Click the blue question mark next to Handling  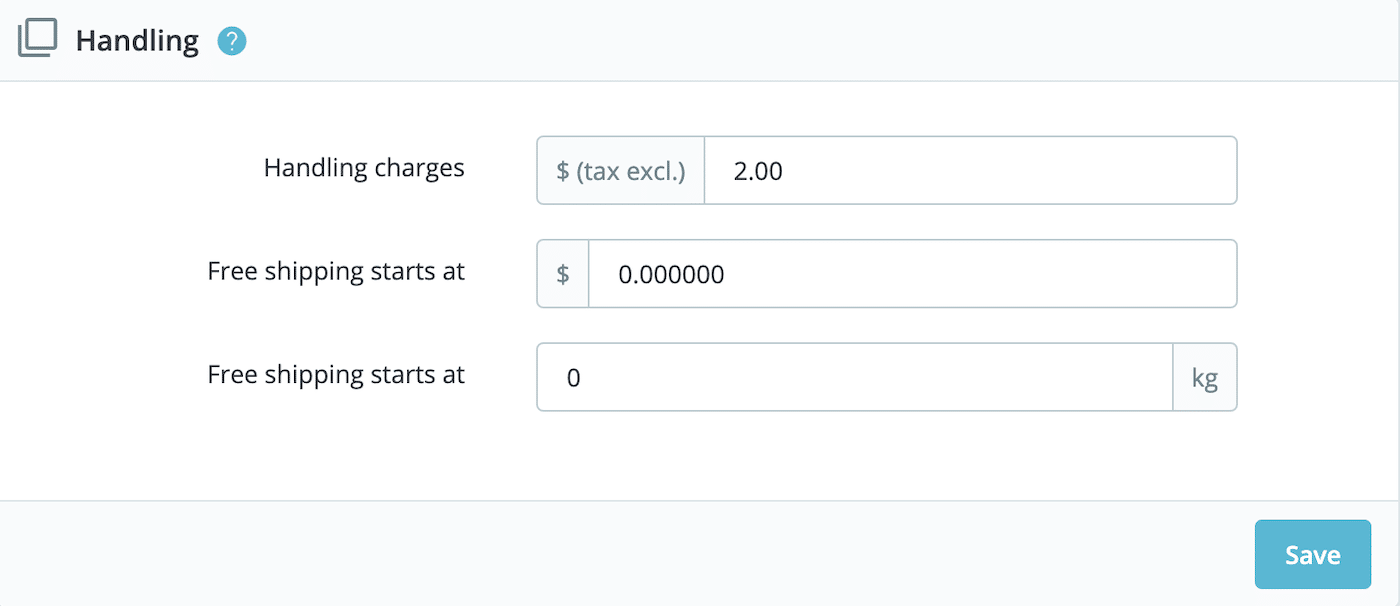coord(231,41)
